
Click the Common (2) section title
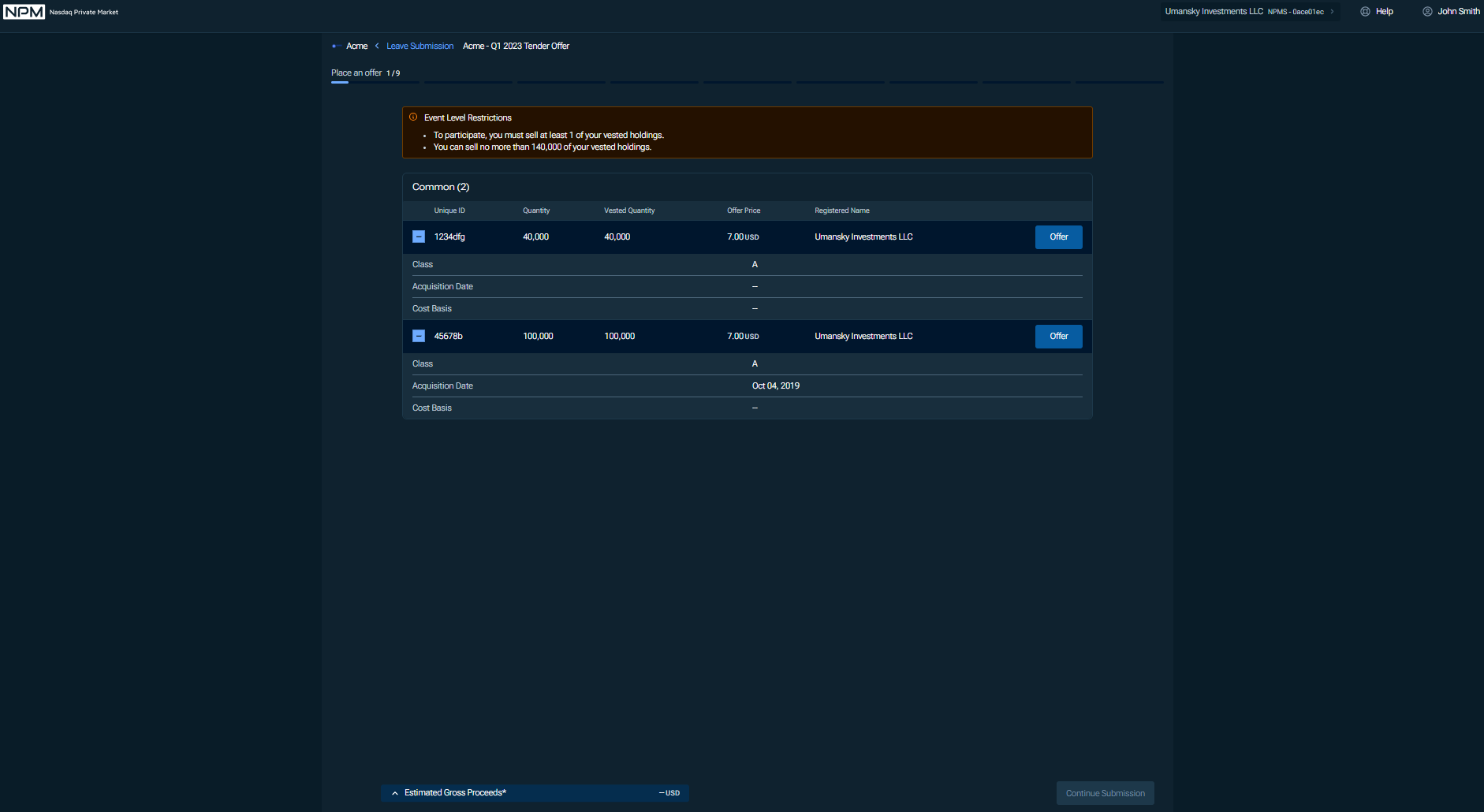pyautogui.click(x=441, y=188)
